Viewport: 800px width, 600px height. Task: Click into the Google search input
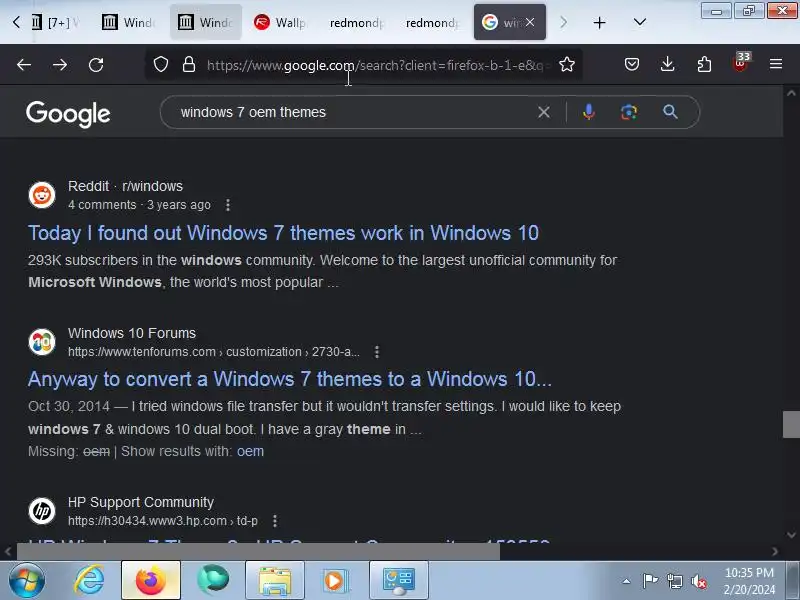(x=352, y=112)
